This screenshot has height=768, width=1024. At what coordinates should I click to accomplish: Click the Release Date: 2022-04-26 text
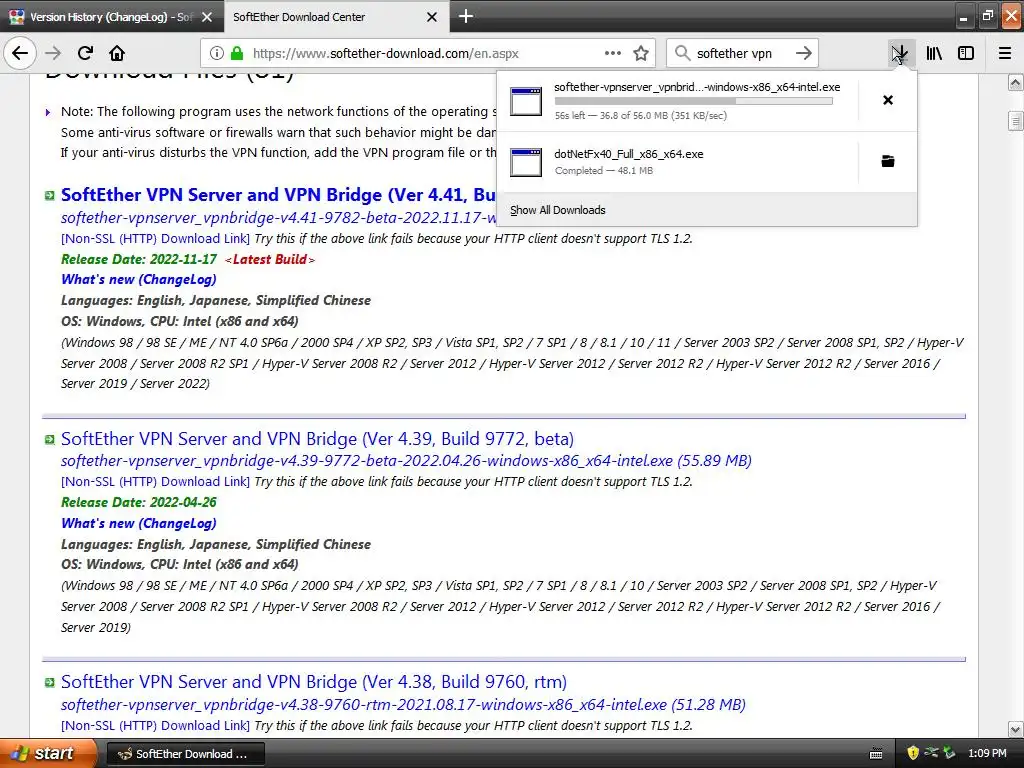click(138, 502)
